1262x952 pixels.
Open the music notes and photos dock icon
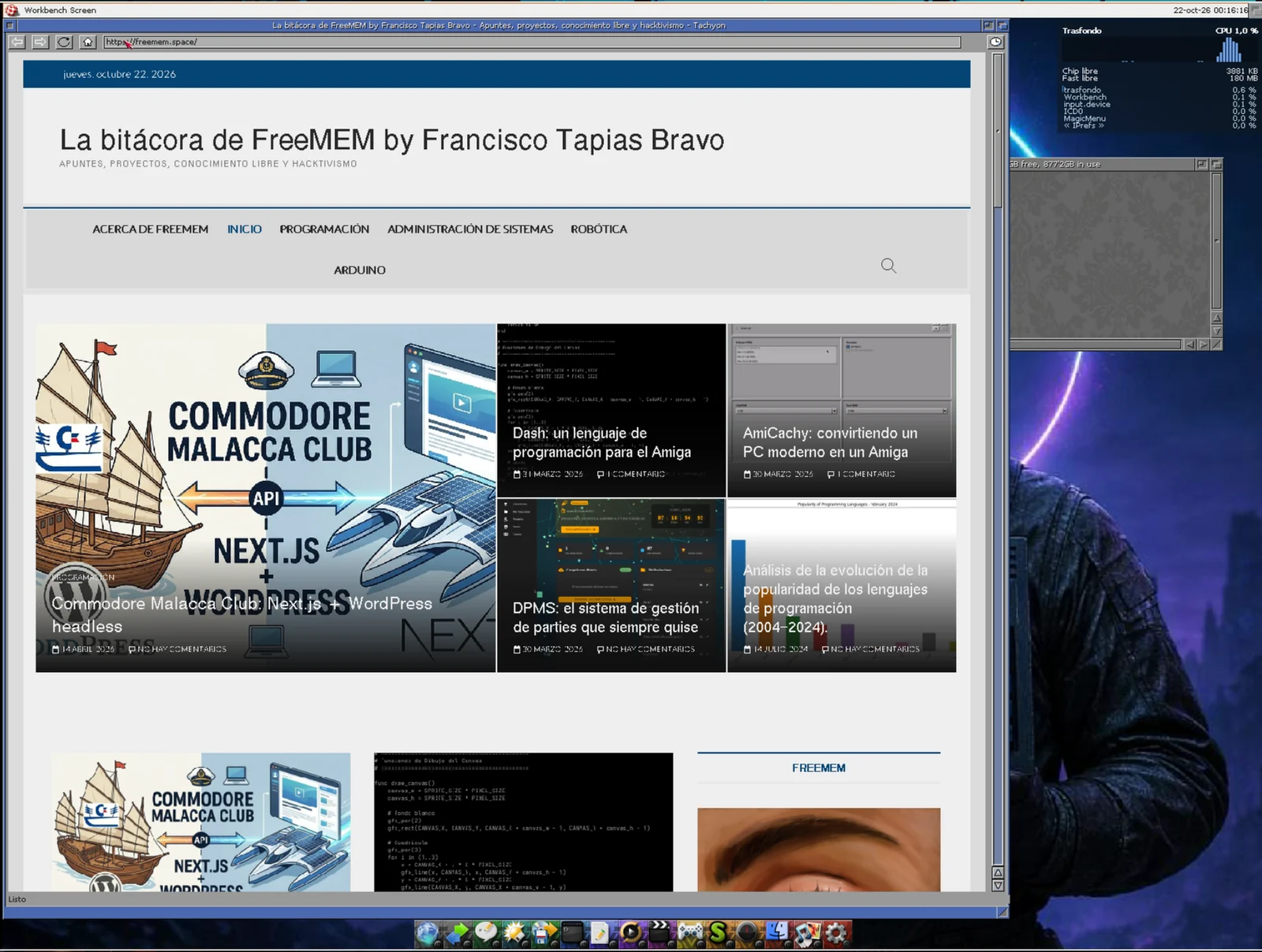(807, 934)
